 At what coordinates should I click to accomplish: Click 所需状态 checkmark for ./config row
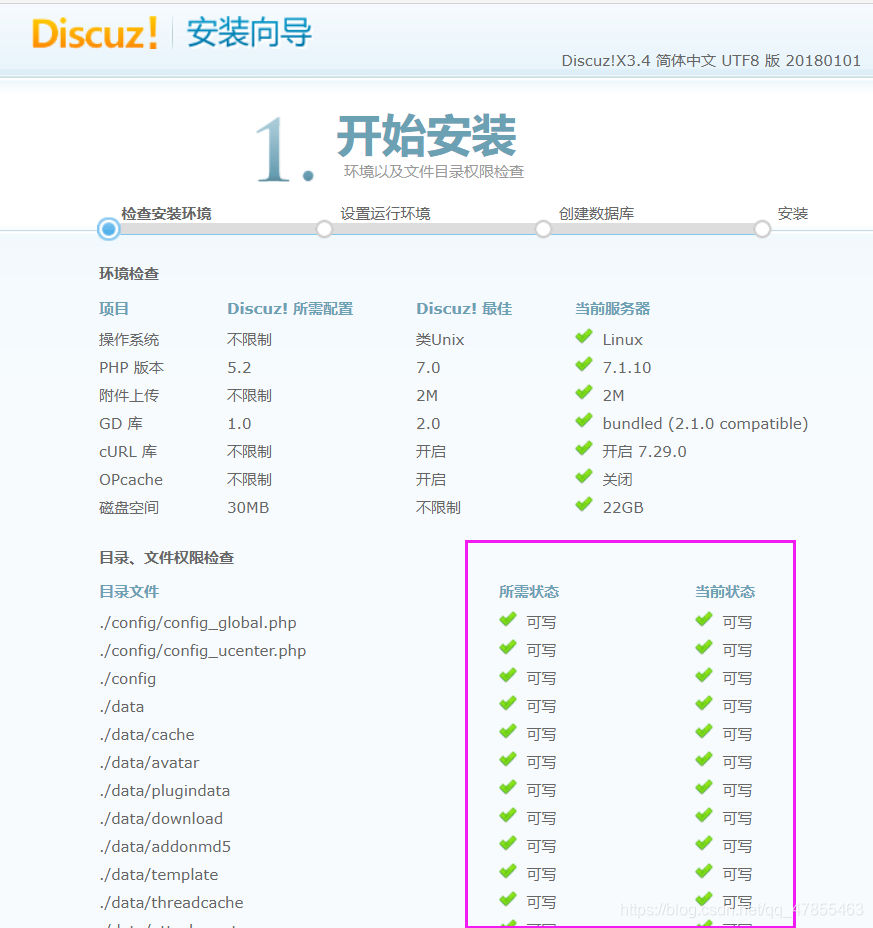pyautogui.click(x=508, y=675)
